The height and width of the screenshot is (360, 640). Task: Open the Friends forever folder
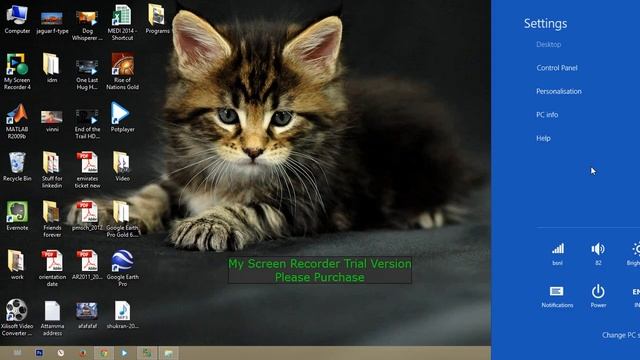pyautogui.click(x=52, y=220)
